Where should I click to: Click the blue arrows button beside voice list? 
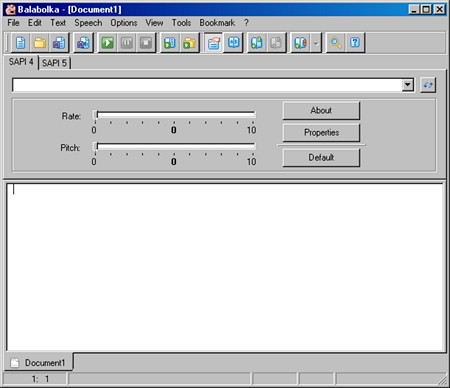428,85
